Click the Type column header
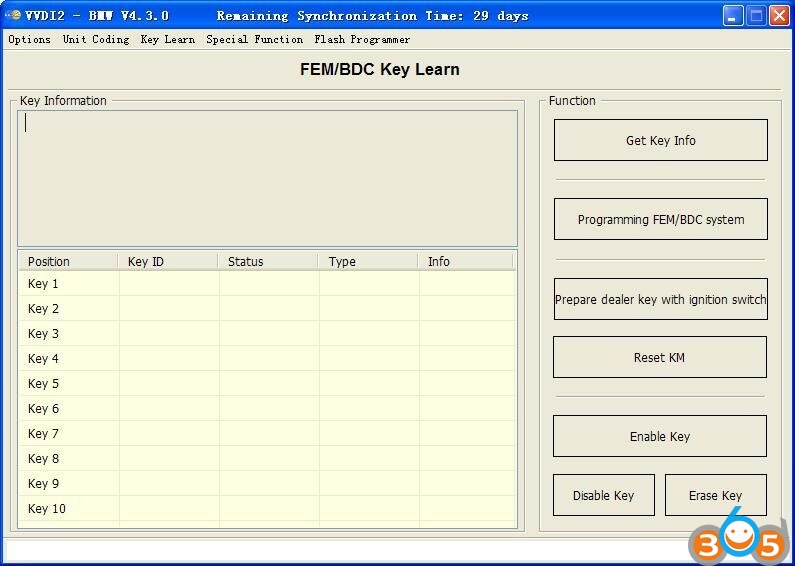 (x=368, y=262)
